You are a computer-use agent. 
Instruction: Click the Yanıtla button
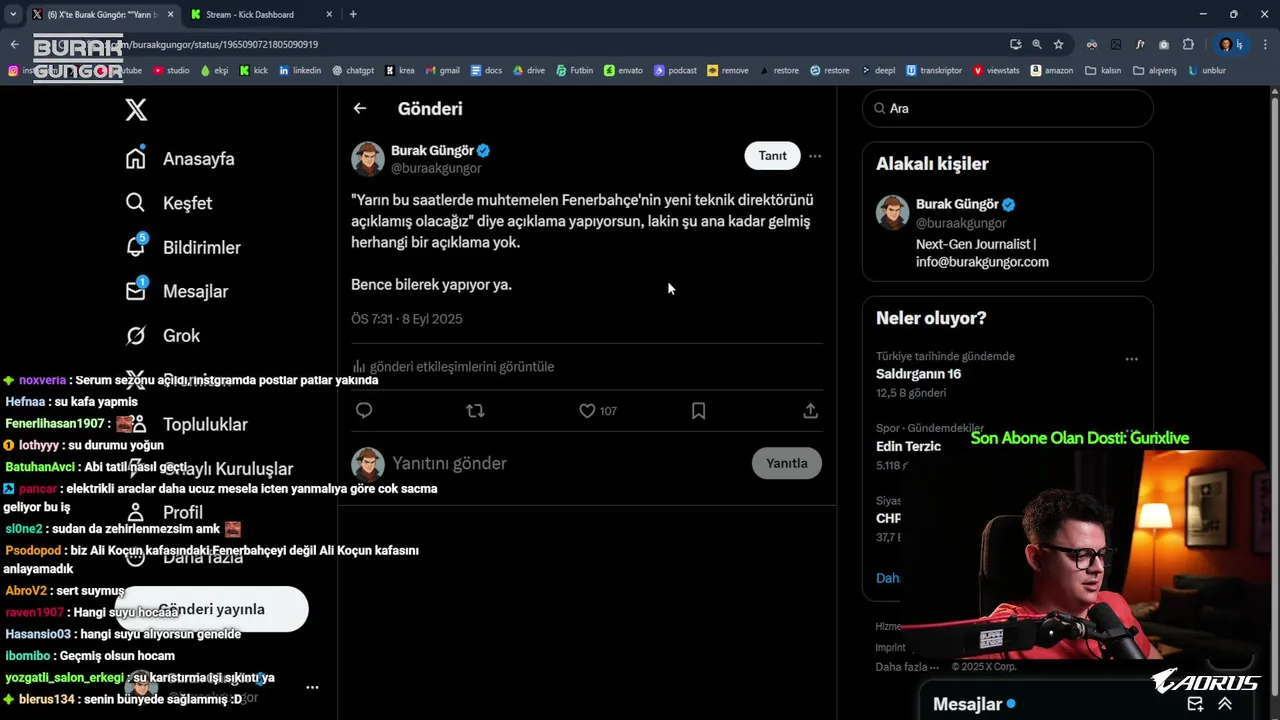[787, 463]
